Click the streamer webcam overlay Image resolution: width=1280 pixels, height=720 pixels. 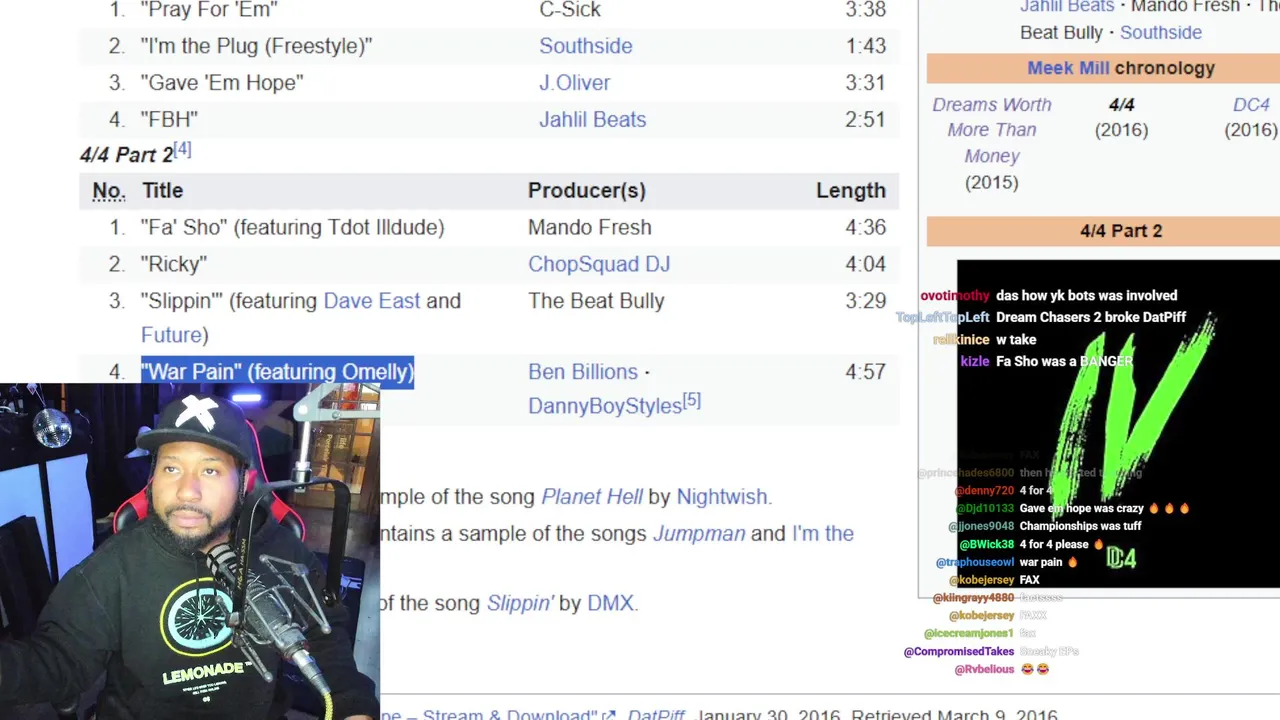[x=190, y=552]
